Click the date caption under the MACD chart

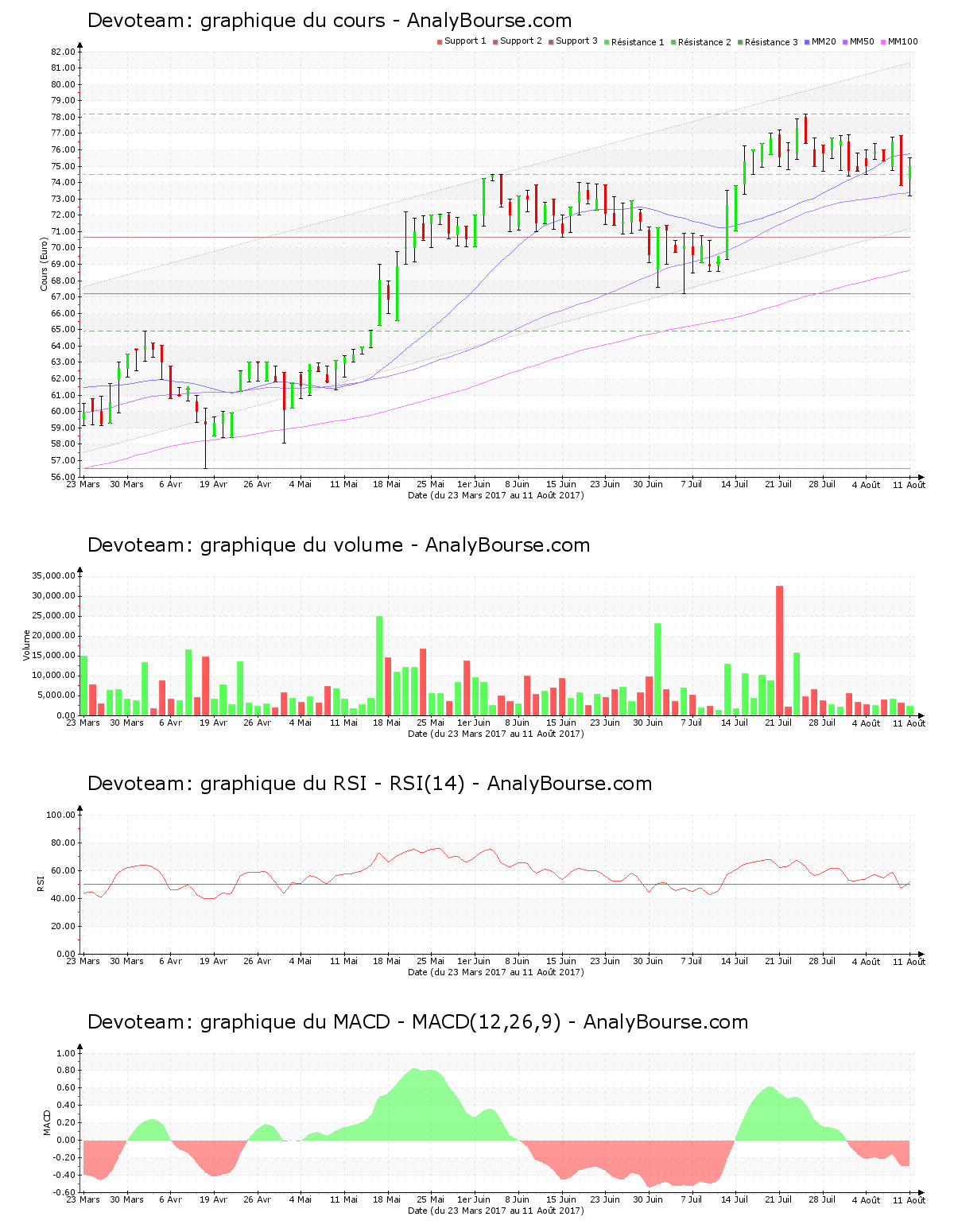[495, 1211]
